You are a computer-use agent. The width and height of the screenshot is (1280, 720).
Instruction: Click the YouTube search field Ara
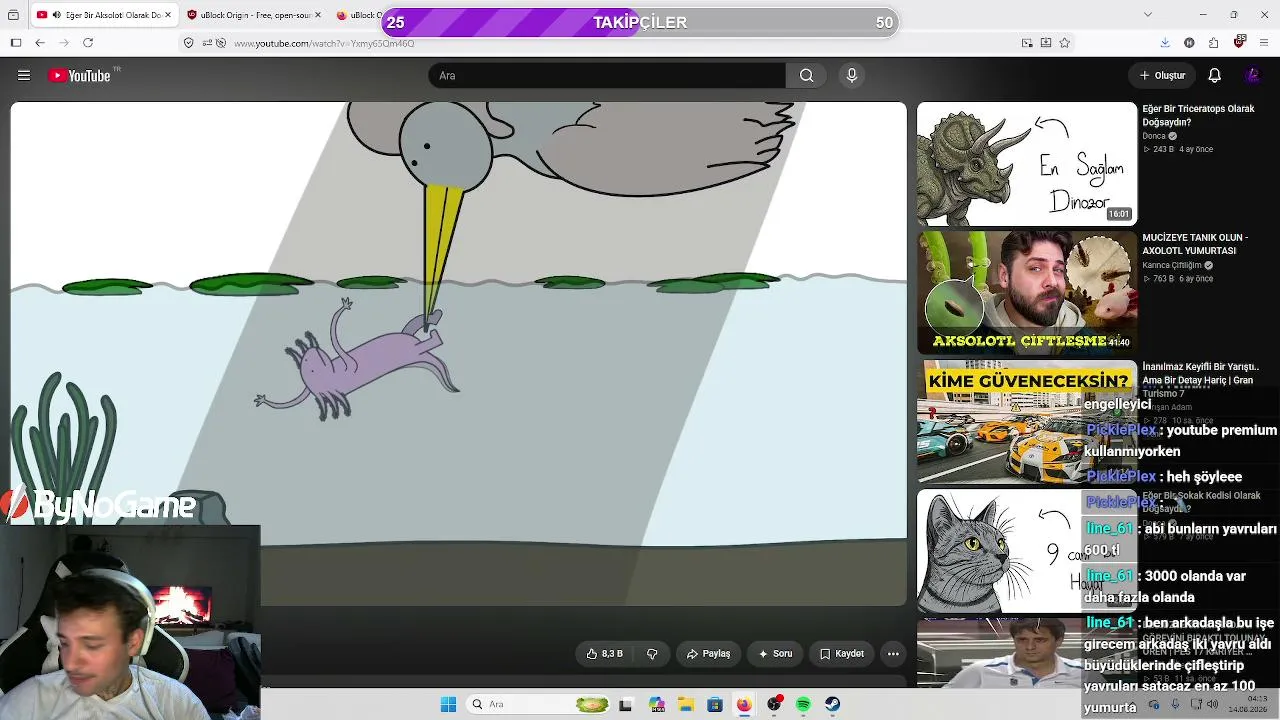607,75
